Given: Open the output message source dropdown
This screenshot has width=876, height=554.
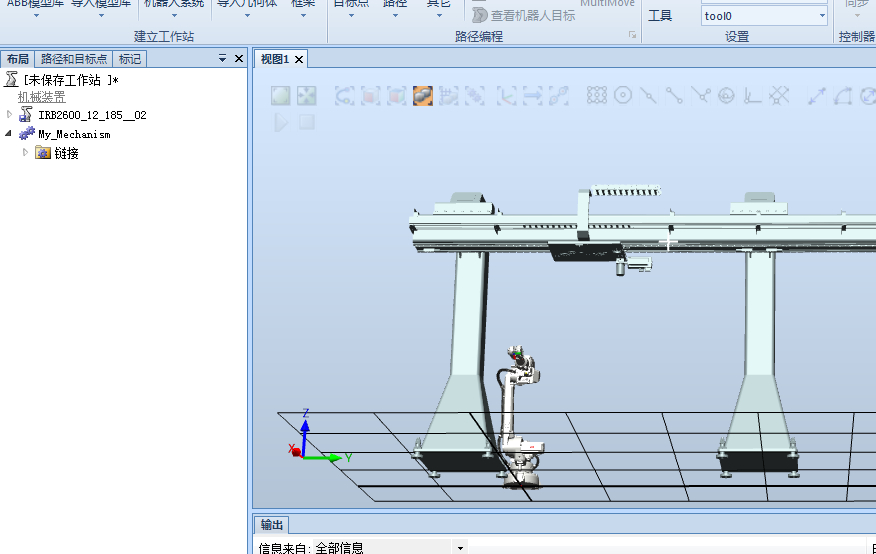Looking at the screenshot, I should tap(460, 547).
